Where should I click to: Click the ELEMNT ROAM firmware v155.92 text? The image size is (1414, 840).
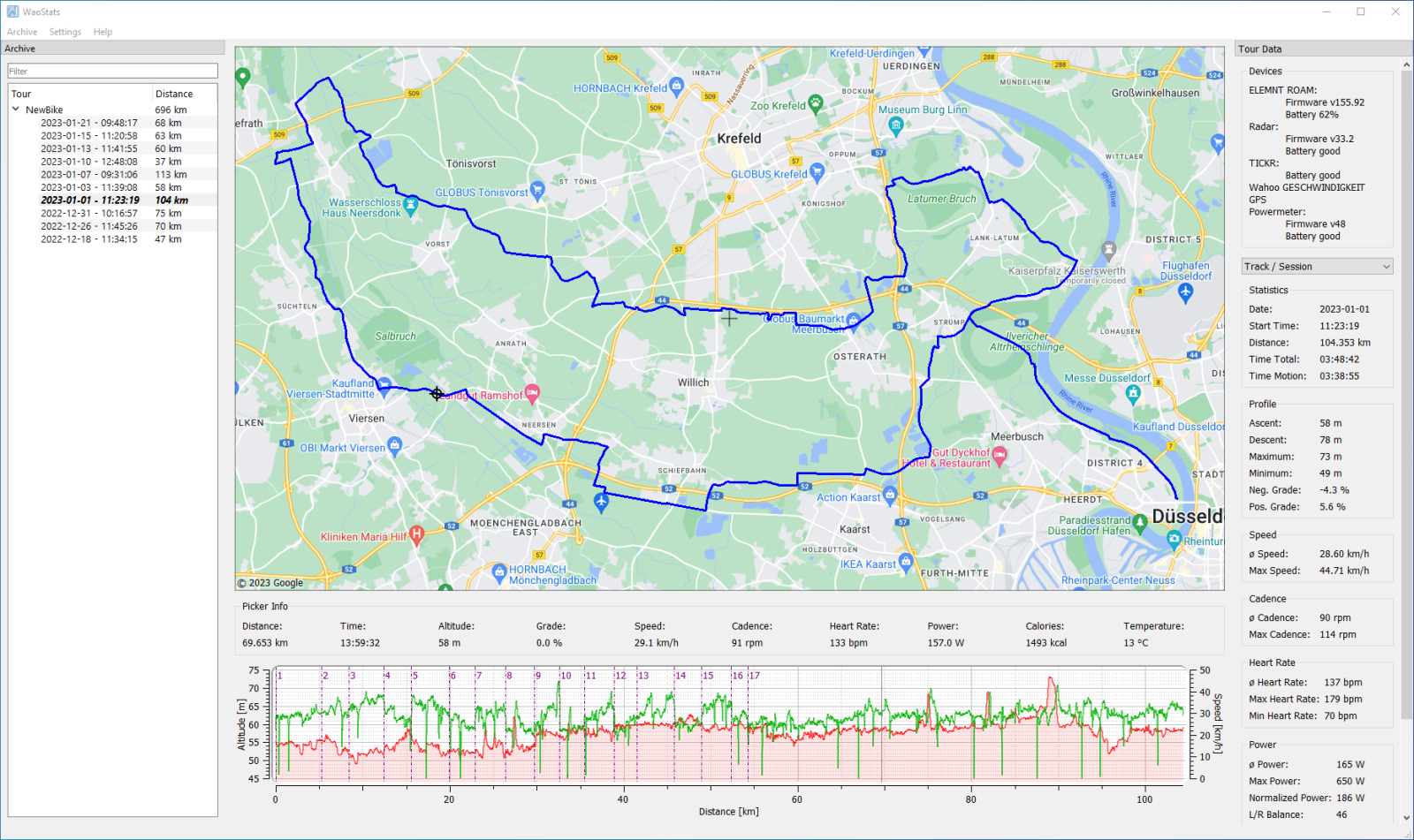[1325, 102]
